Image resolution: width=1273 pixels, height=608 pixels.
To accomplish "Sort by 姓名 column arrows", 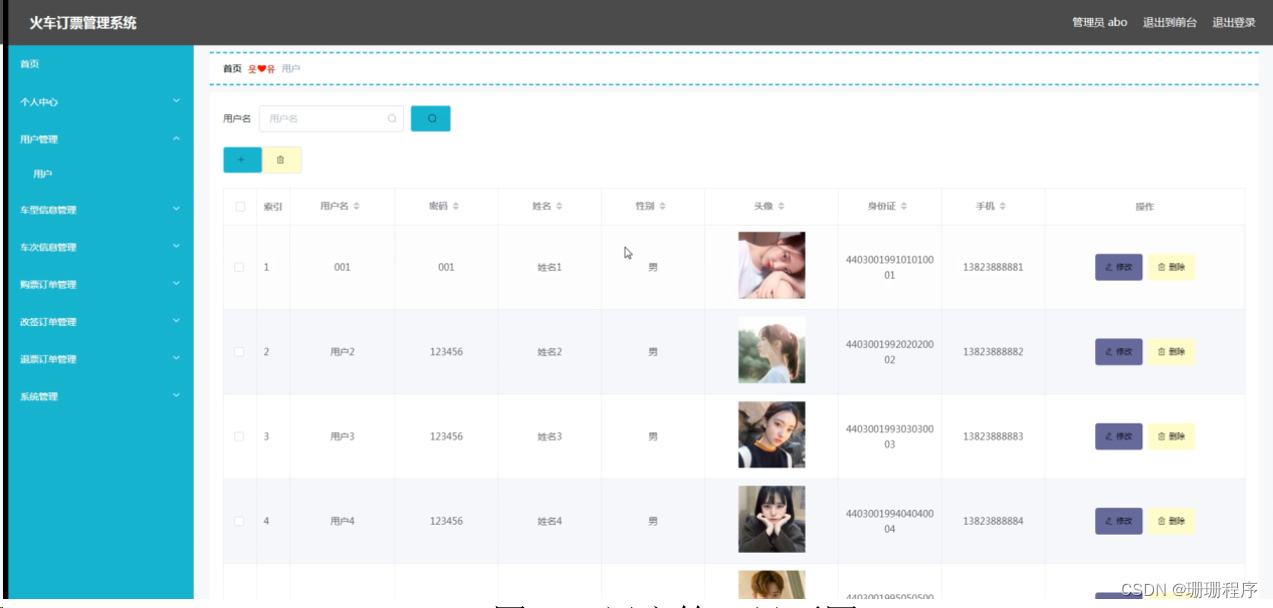I will [x=559, y=206].
